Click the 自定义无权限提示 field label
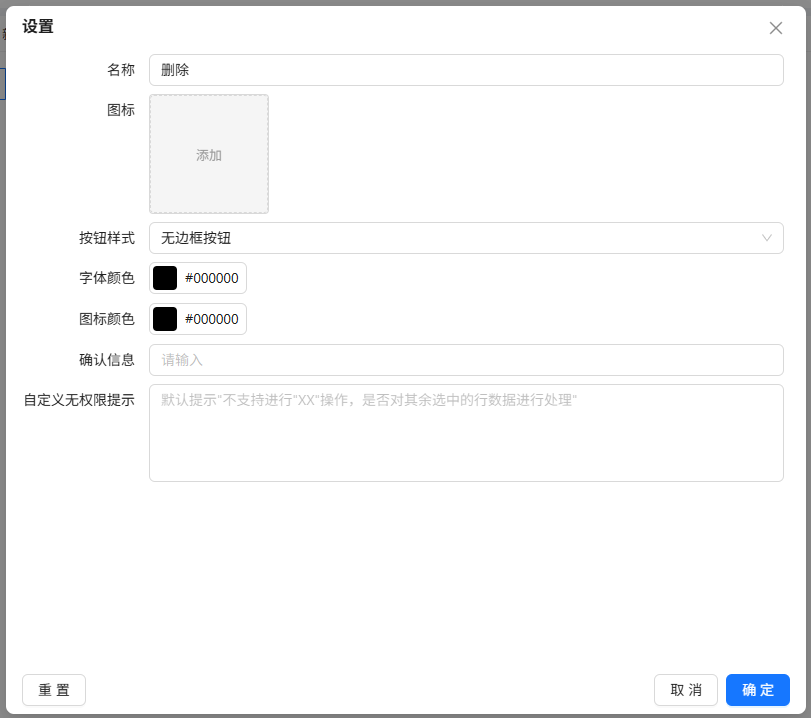The height and width of the screenshot is (718, 811). pos(79,400)
